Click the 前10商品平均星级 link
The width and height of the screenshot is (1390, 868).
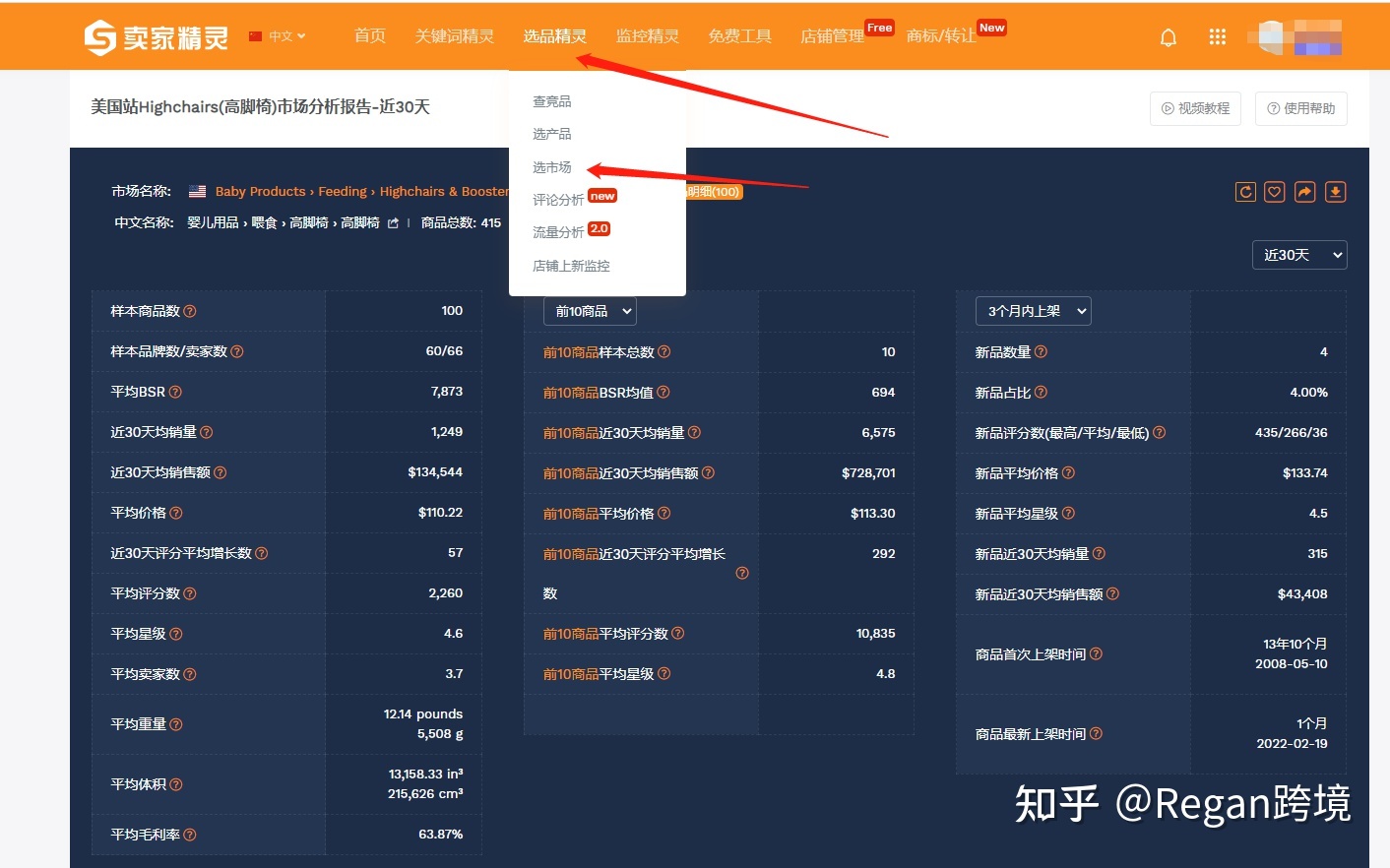click(x=599, y=674)
